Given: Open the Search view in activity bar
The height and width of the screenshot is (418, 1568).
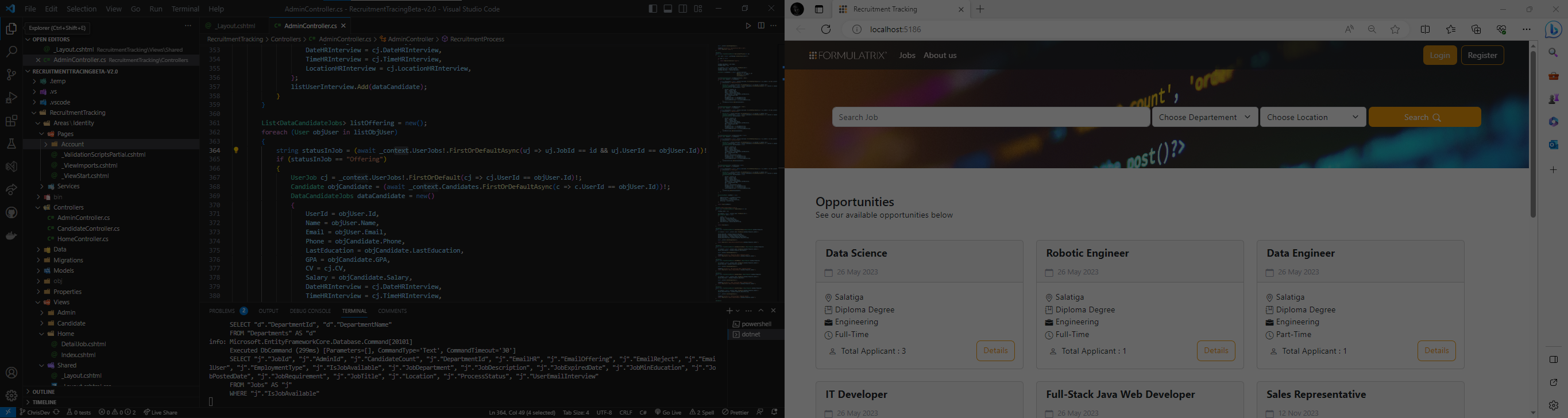Looking at the screenshot, I should (11, 52).
